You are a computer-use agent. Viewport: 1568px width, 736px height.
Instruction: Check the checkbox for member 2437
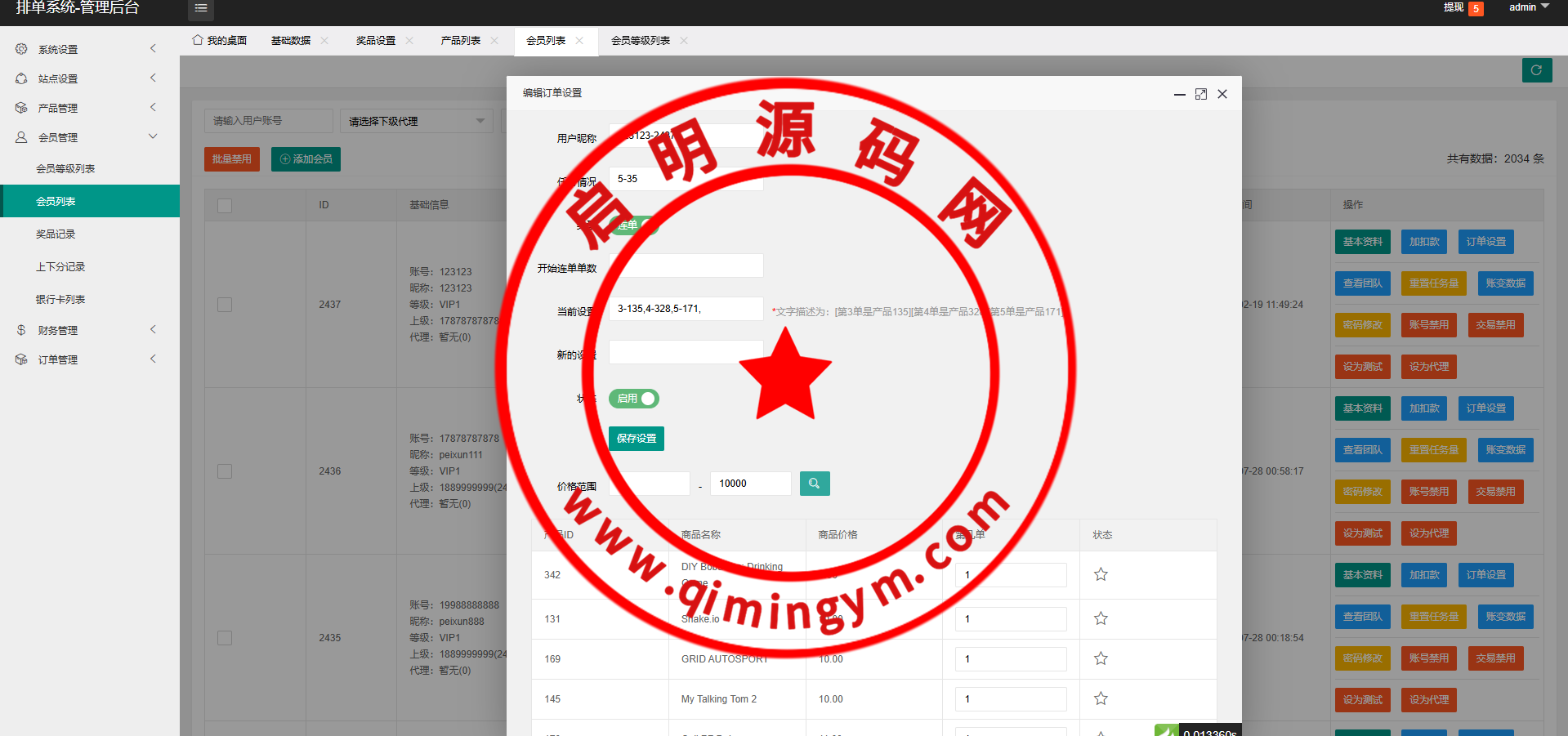pos(225,305)
